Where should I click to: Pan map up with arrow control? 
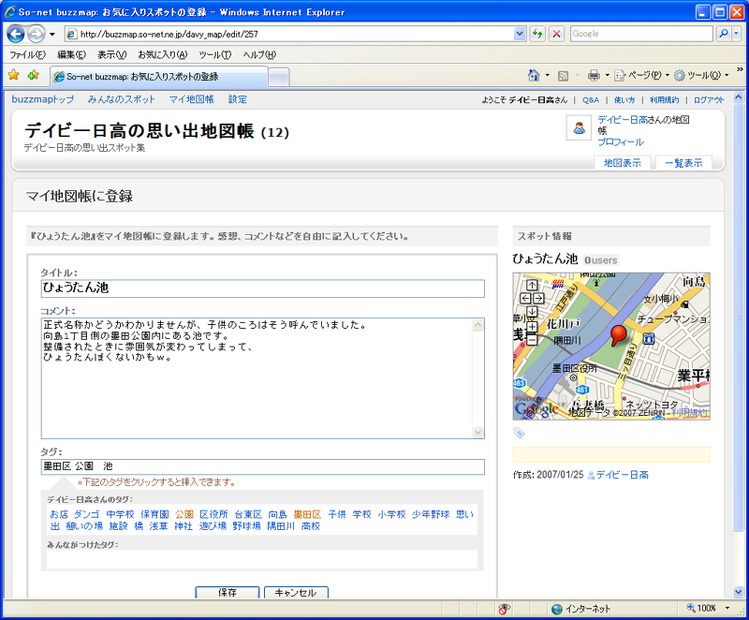pyautogui.click(x=532, y=285)
